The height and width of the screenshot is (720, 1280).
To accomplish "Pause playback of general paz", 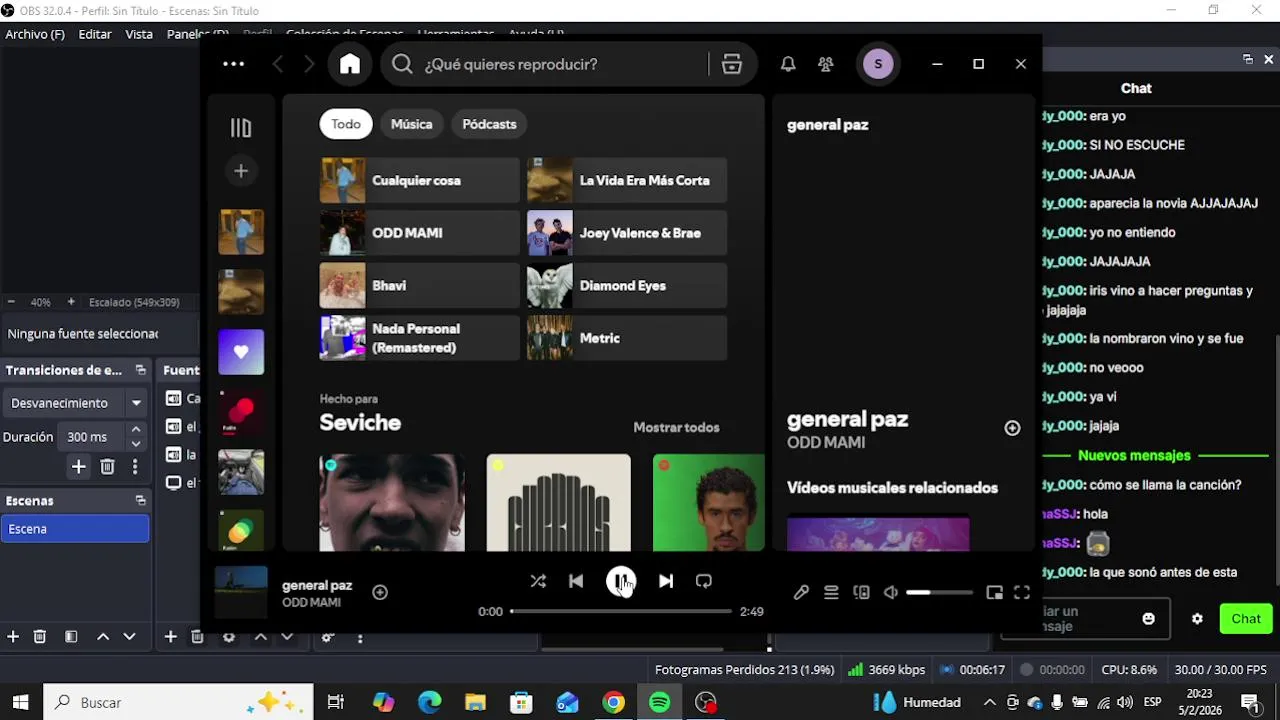I will coord(621,581).
